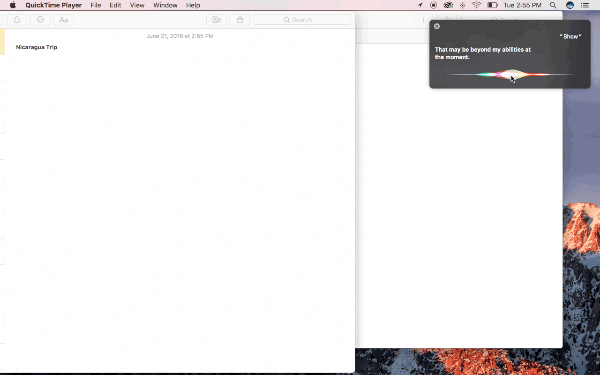600x375 pixels.
Task: Click the Siri icon in menu bar
Action: (570, 5)
